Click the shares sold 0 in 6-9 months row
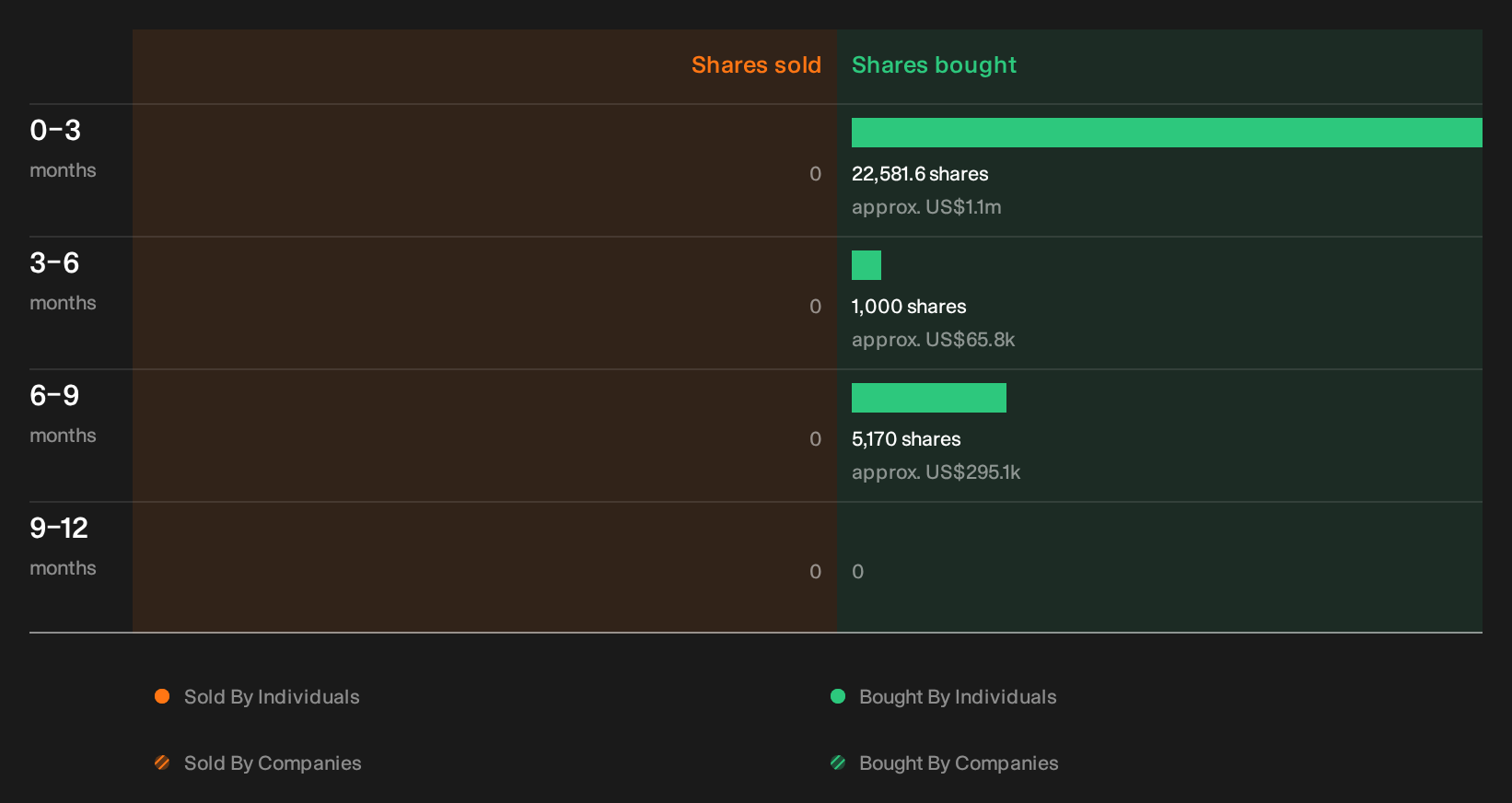The image size is (1512, 803). coord(815,439)
